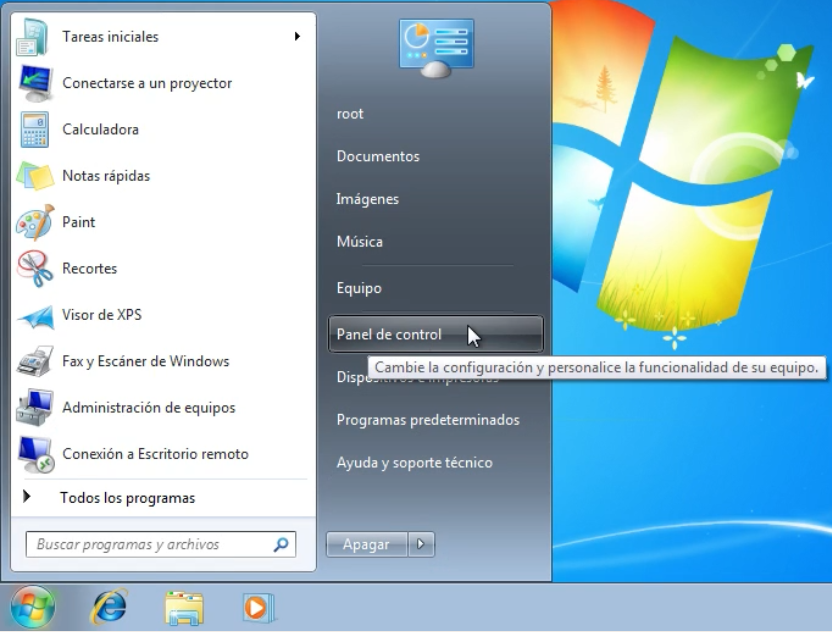Click Internet Explorer in the taskbar
Image resolution: width=832 pixels, height=632 pixels.
click(x=109, y=606)
